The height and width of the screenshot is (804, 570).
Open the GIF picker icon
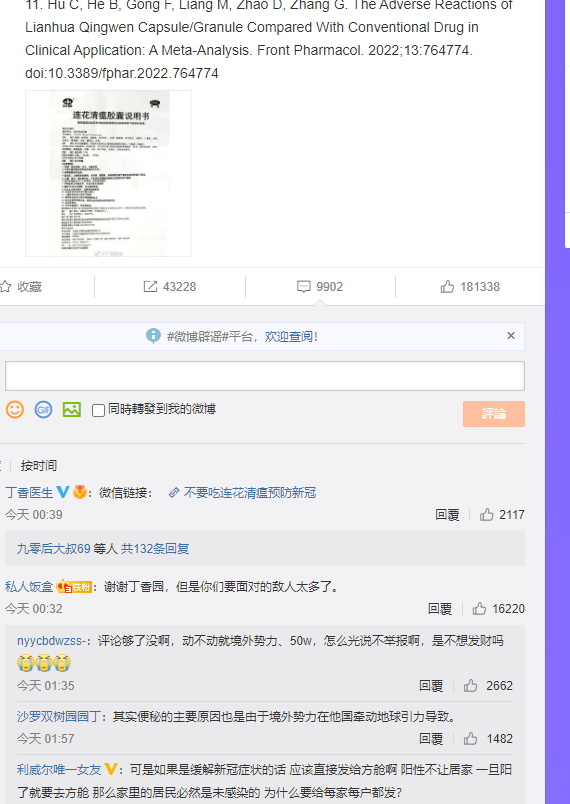[44, 409]
